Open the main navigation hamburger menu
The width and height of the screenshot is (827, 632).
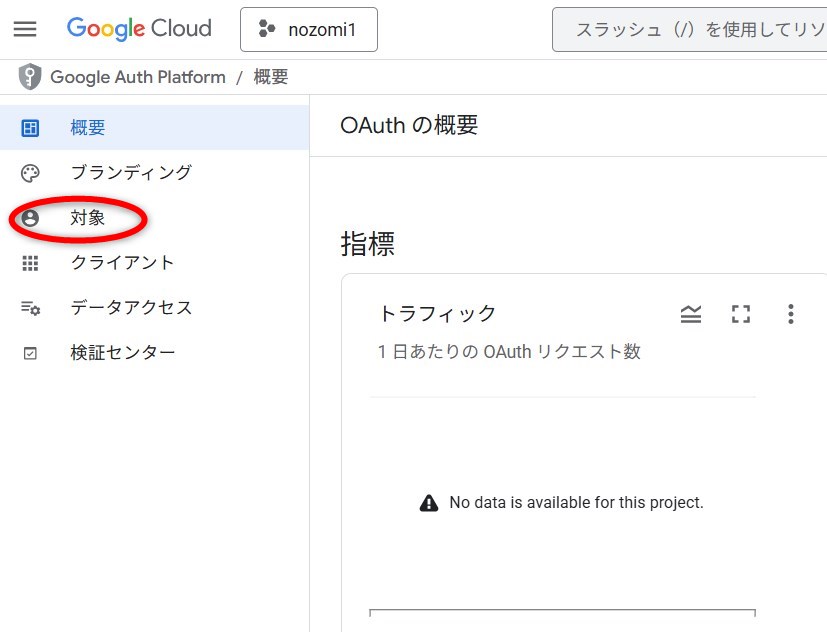[25, 29]
